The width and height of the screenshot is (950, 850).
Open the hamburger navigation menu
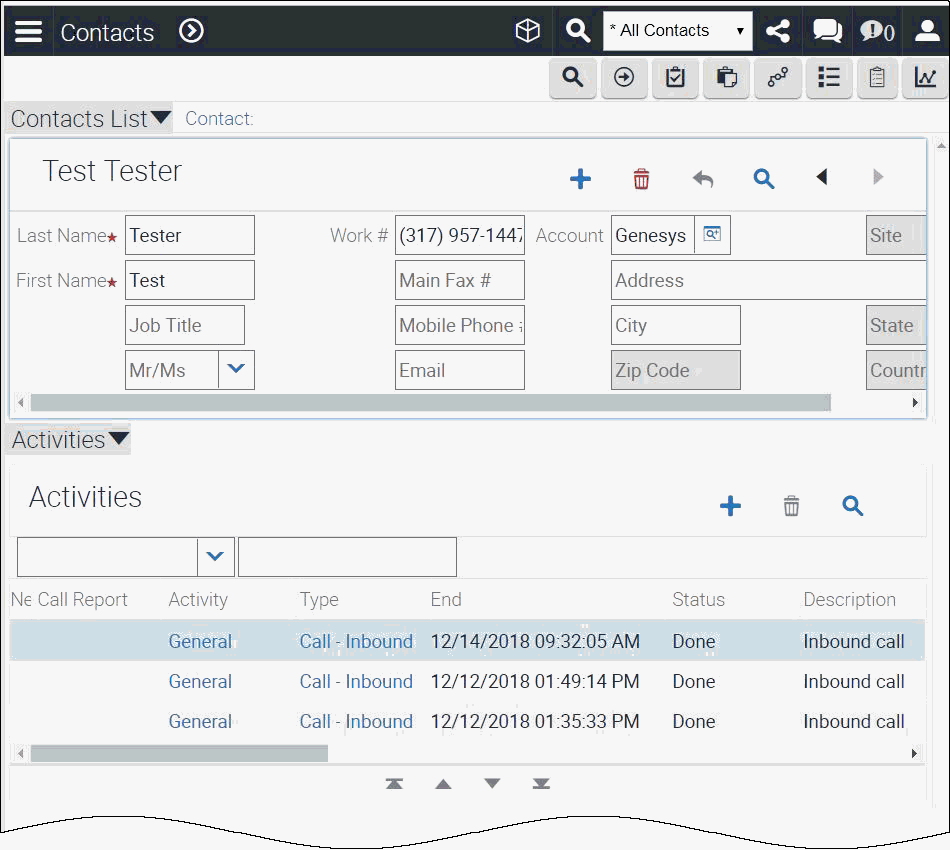coord(28,31)
